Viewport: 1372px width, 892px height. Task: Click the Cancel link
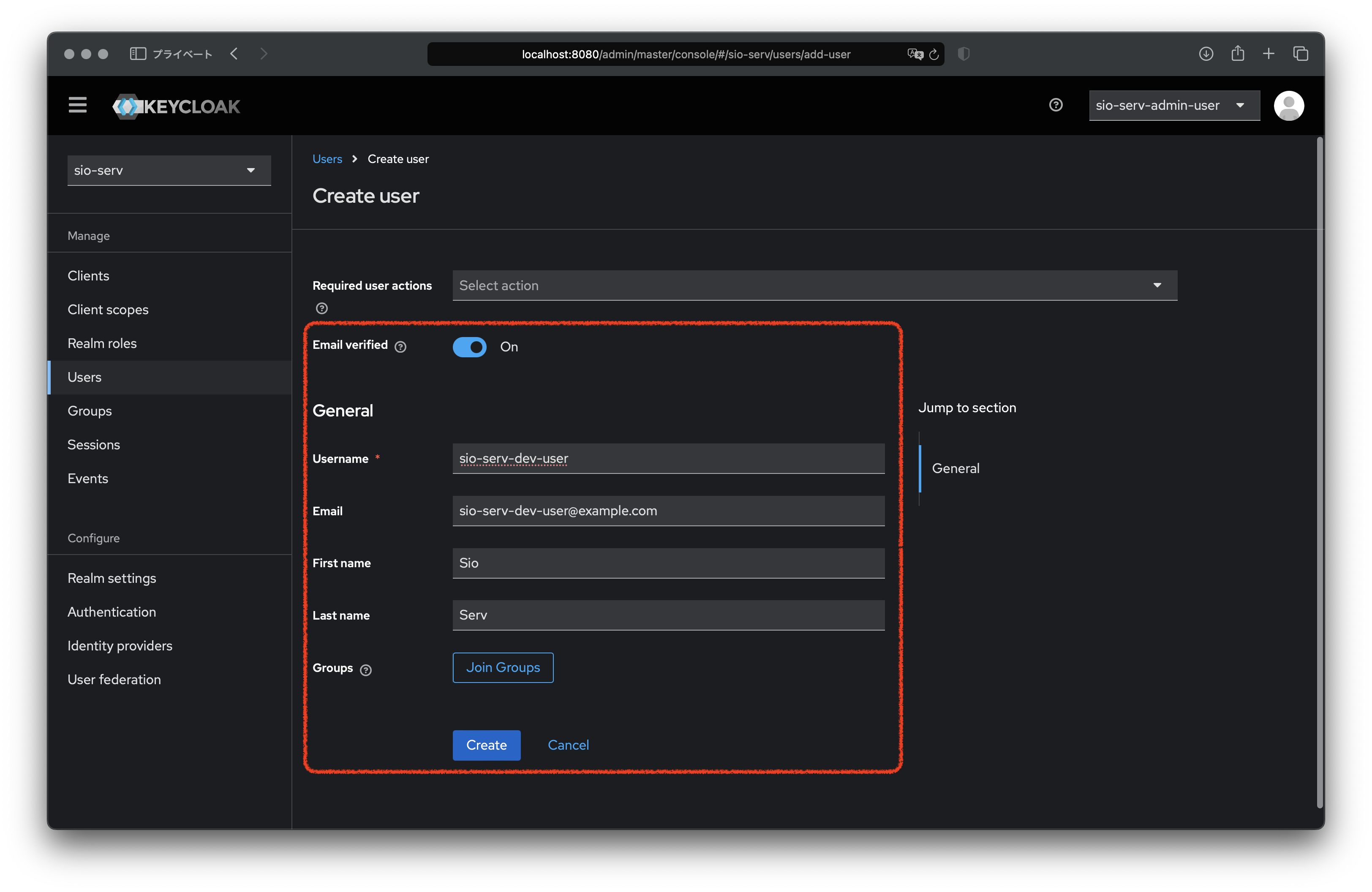click(568, 745)
